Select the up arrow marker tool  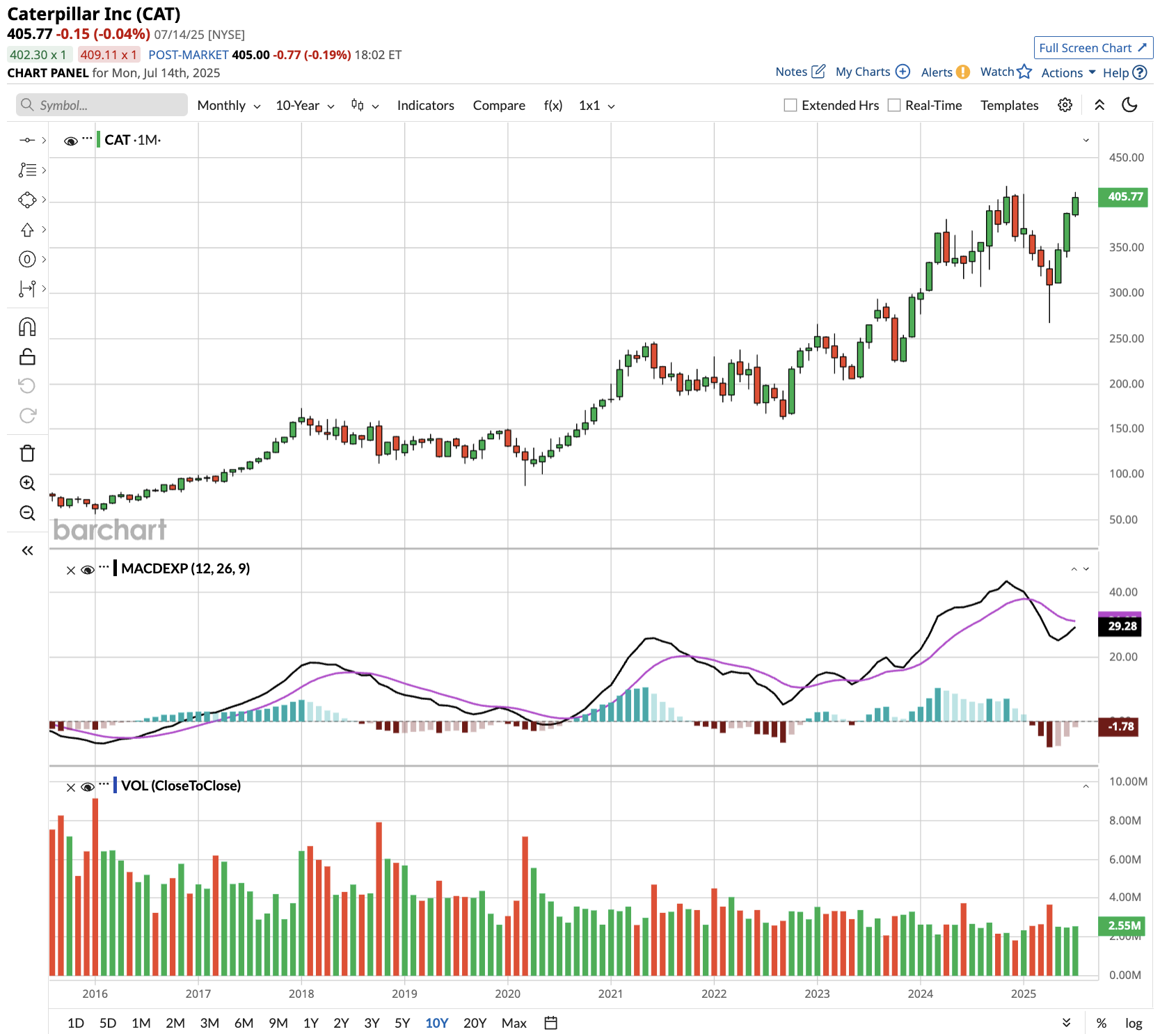coord(27,230)
